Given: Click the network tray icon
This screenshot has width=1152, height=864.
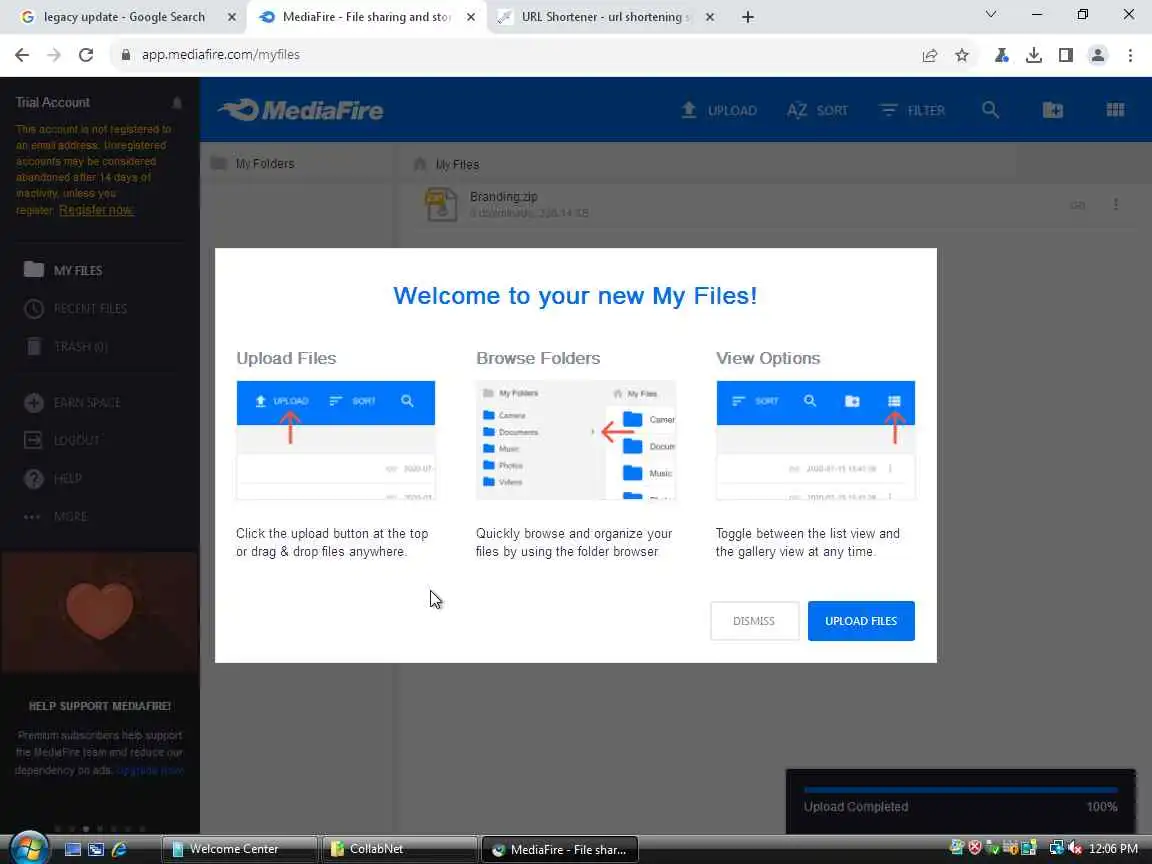Looking at the screenshot, I should 1056,848.
